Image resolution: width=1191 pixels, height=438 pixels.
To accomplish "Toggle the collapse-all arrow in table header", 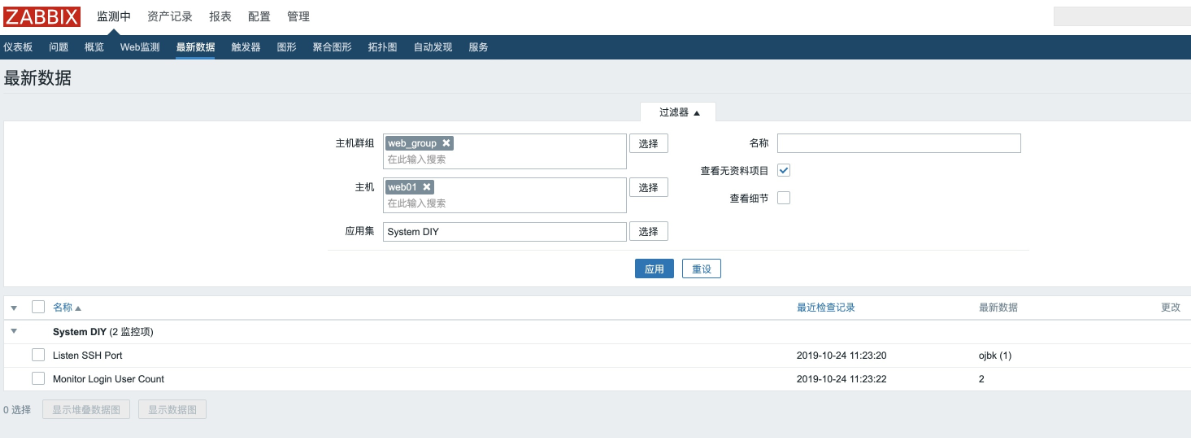I will [14, 308].
